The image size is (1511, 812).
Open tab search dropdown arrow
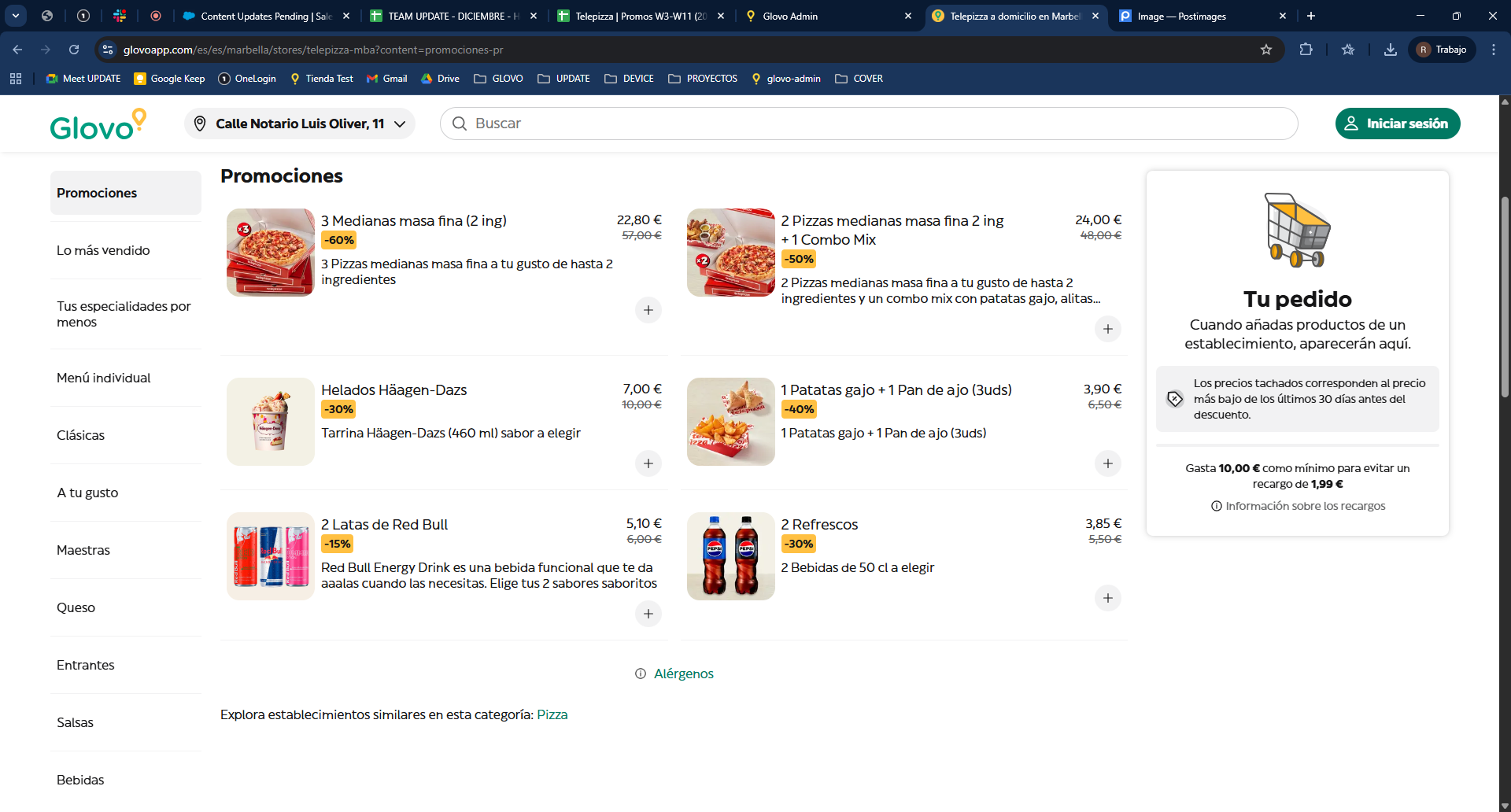[x=16, y=16]
